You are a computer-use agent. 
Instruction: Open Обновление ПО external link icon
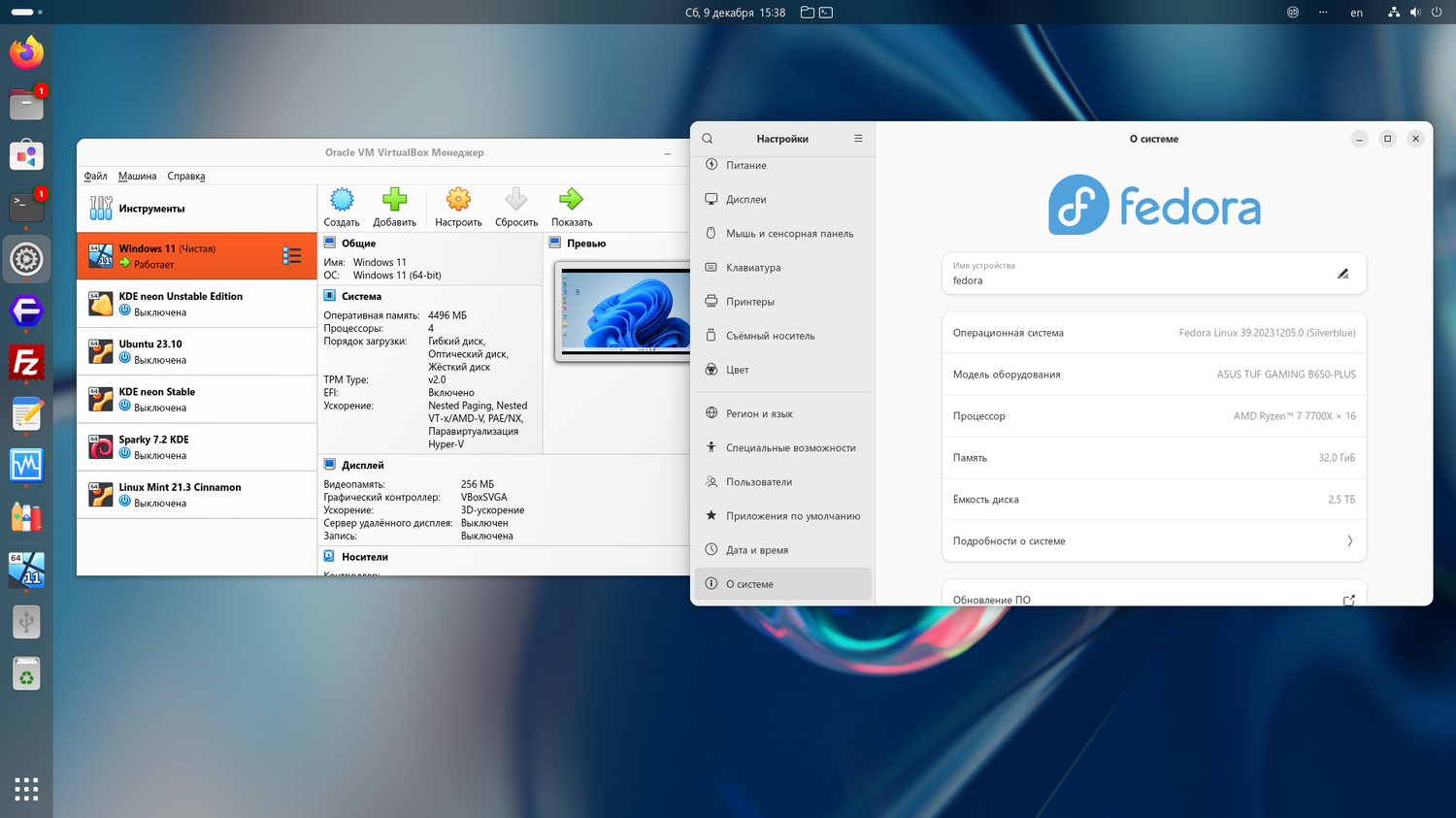(1348, 601)
